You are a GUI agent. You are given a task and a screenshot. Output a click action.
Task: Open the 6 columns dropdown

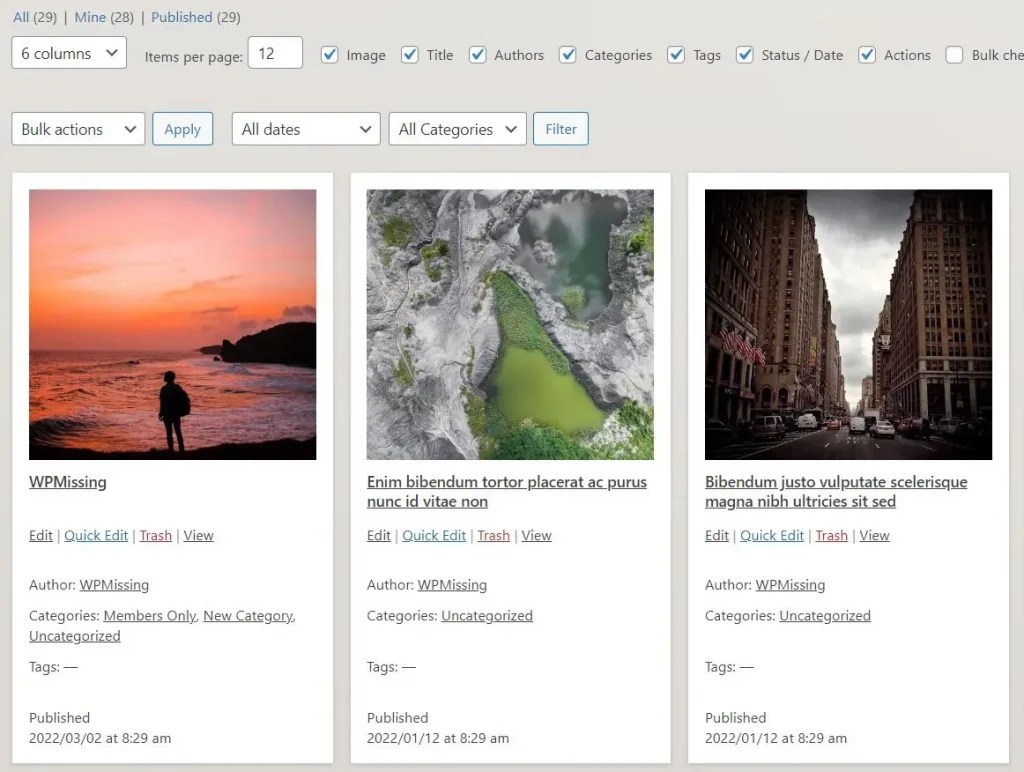pos(68,52)
